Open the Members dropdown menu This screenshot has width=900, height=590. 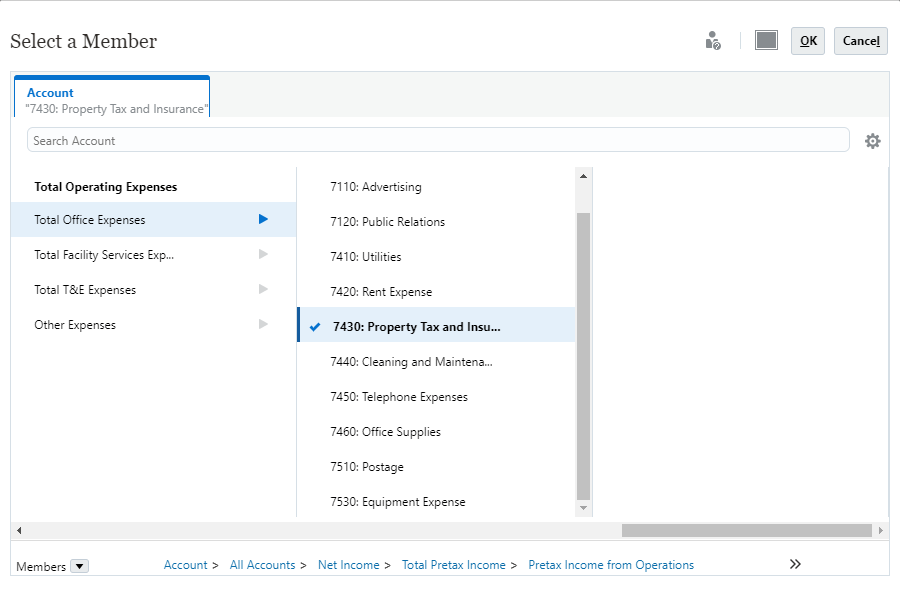[x=80, y=566]
